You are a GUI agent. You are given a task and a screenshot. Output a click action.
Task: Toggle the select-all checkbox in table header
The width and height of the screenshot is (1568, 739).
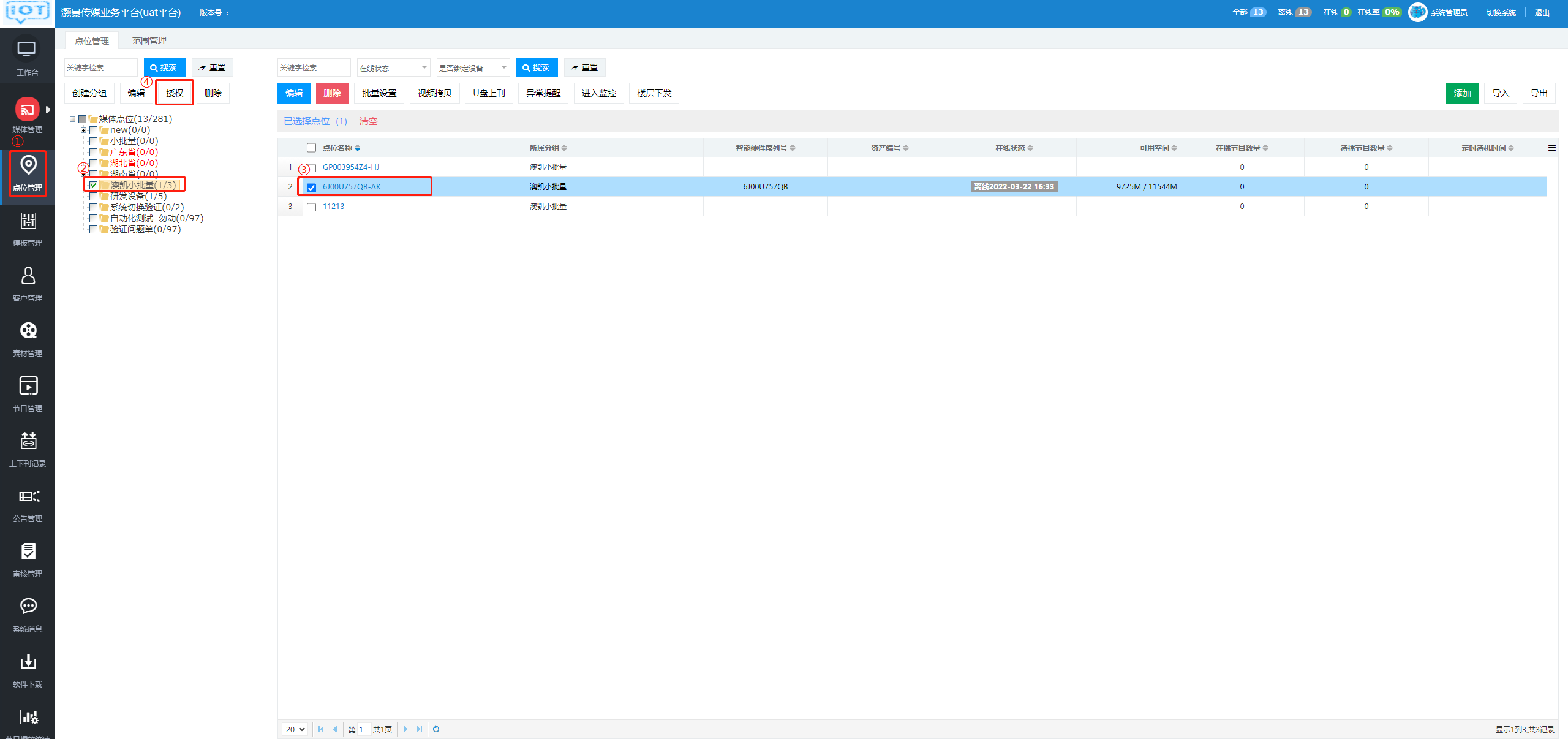311,148
